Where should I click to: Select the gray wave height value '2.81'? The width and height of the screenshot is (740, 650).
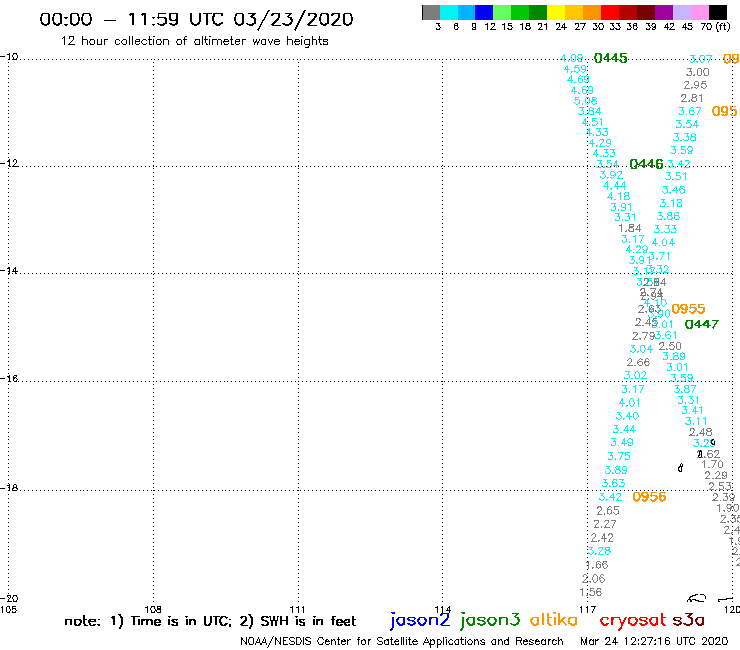(692, 98)
